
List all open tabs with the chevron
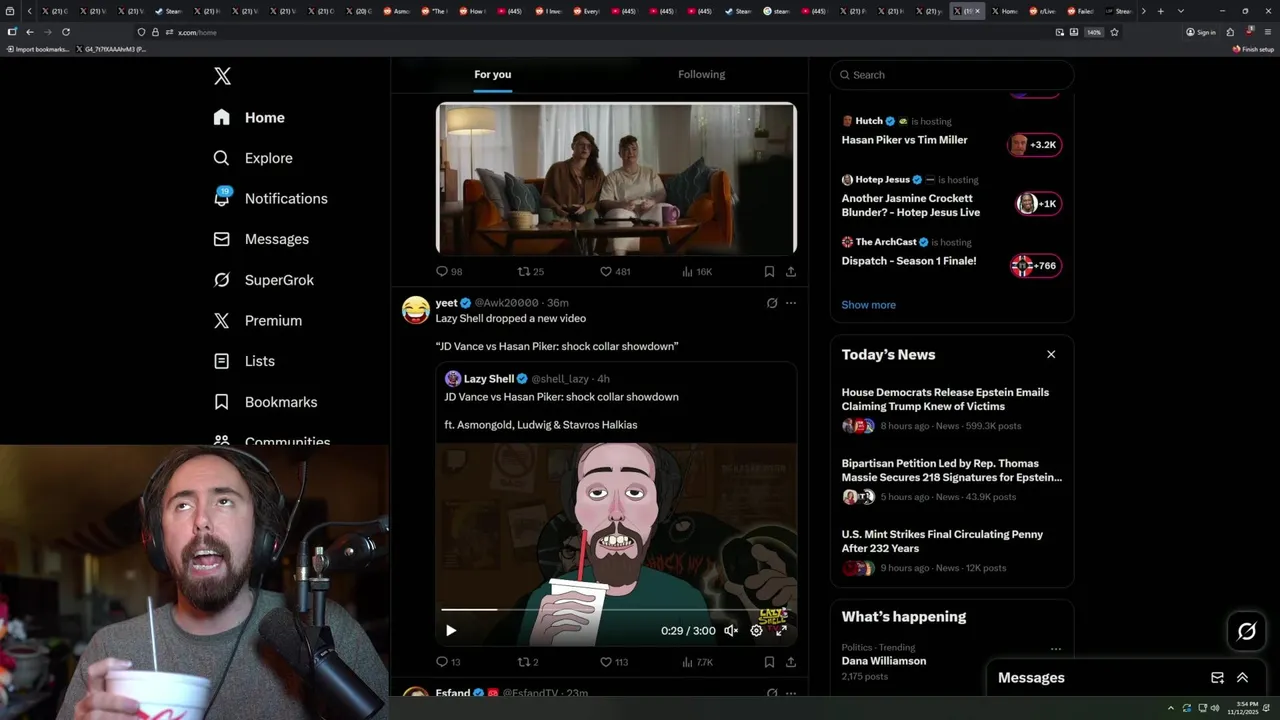click(x=1181, y=11)
